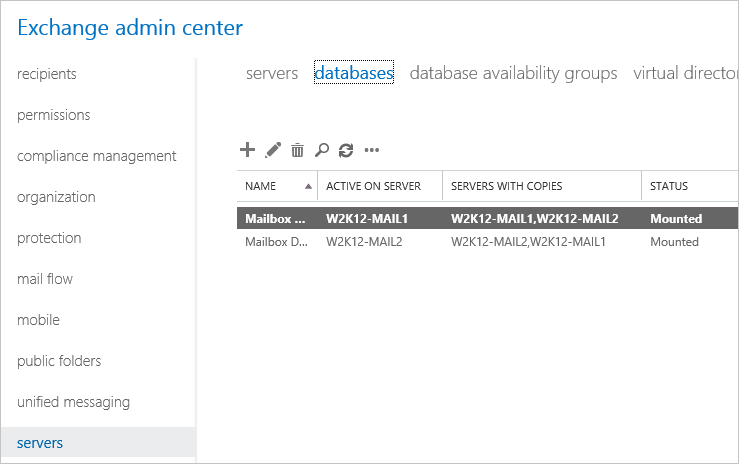739x464 pixels.
Task: Click the Add (plus) database icon
Action: click(247, 150)
